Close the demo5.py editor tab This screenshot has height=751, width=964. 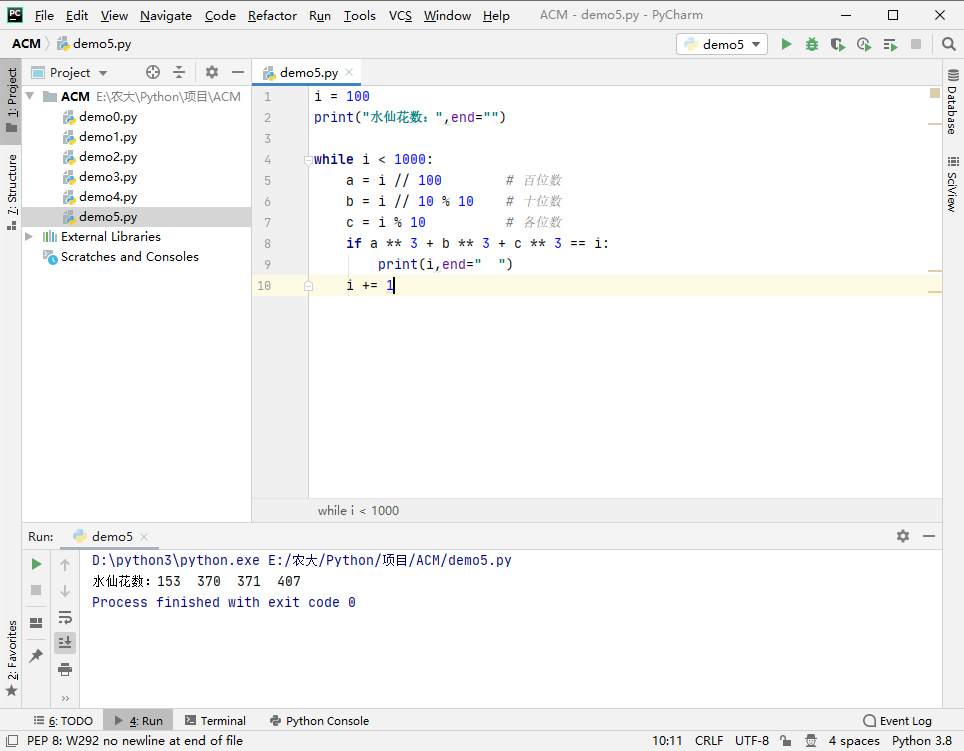click(x=349, y=73)
